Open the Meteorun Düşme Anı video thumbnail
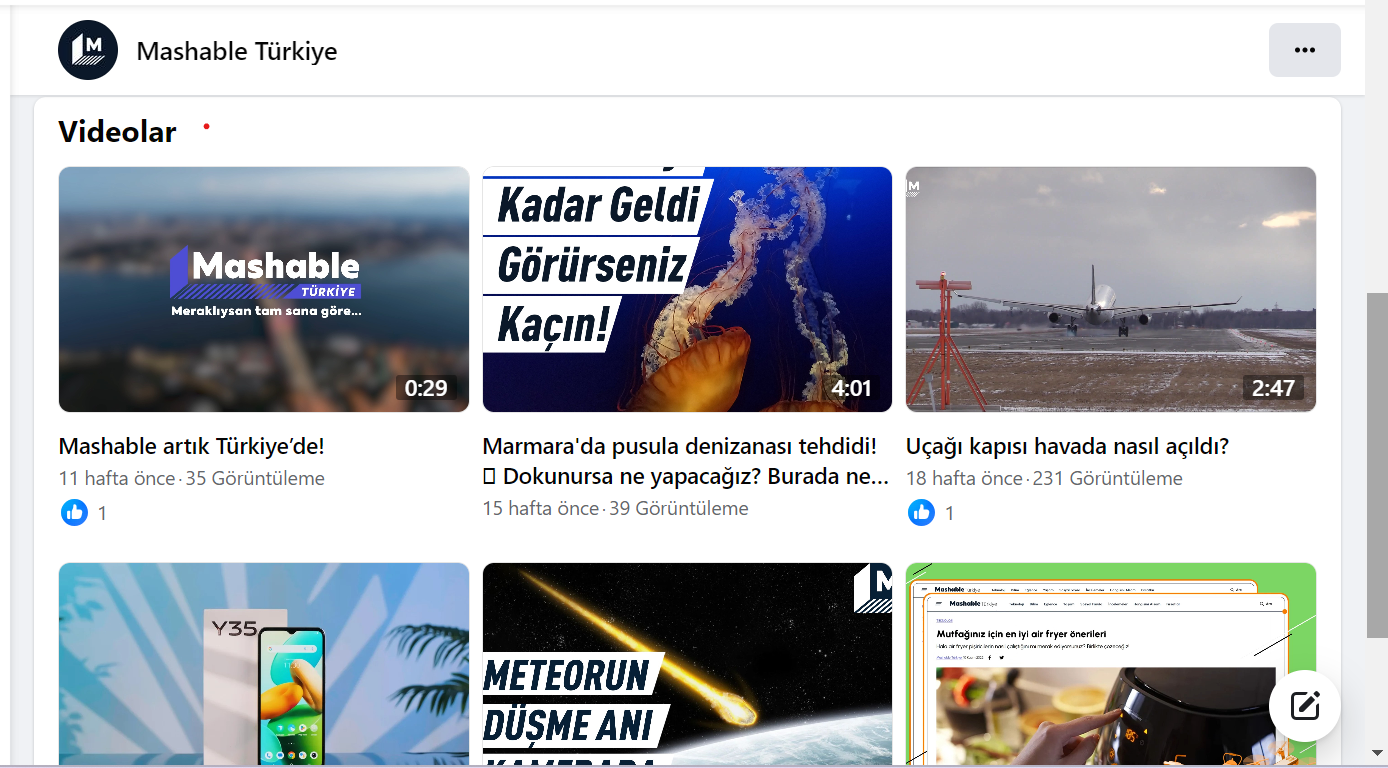Screen dimensions: 1388x768 (687, 664)
